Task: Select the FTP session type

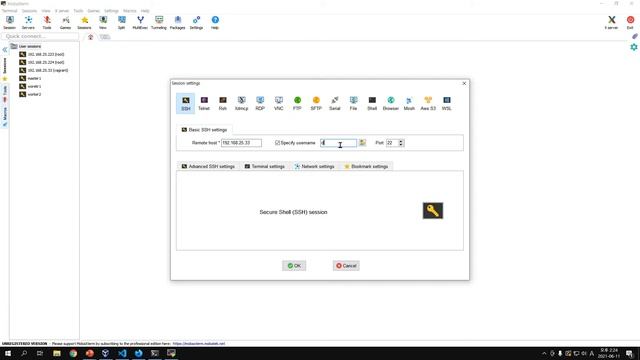Action: coord(297,103)
